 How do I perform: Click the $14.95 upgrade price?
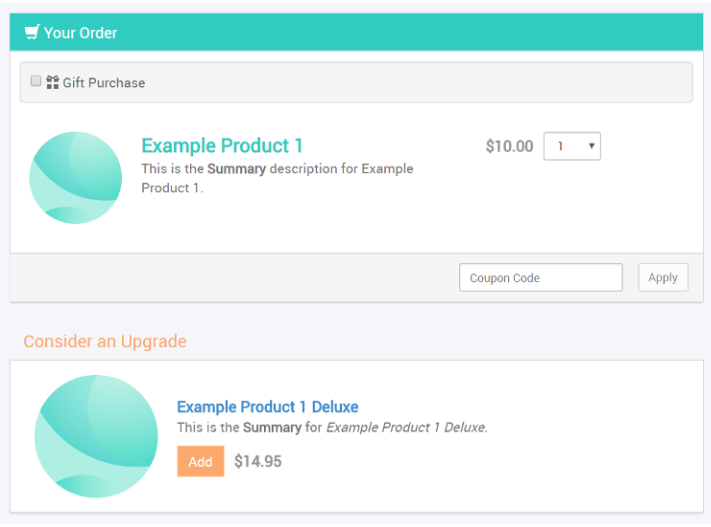tap(258, 462)
